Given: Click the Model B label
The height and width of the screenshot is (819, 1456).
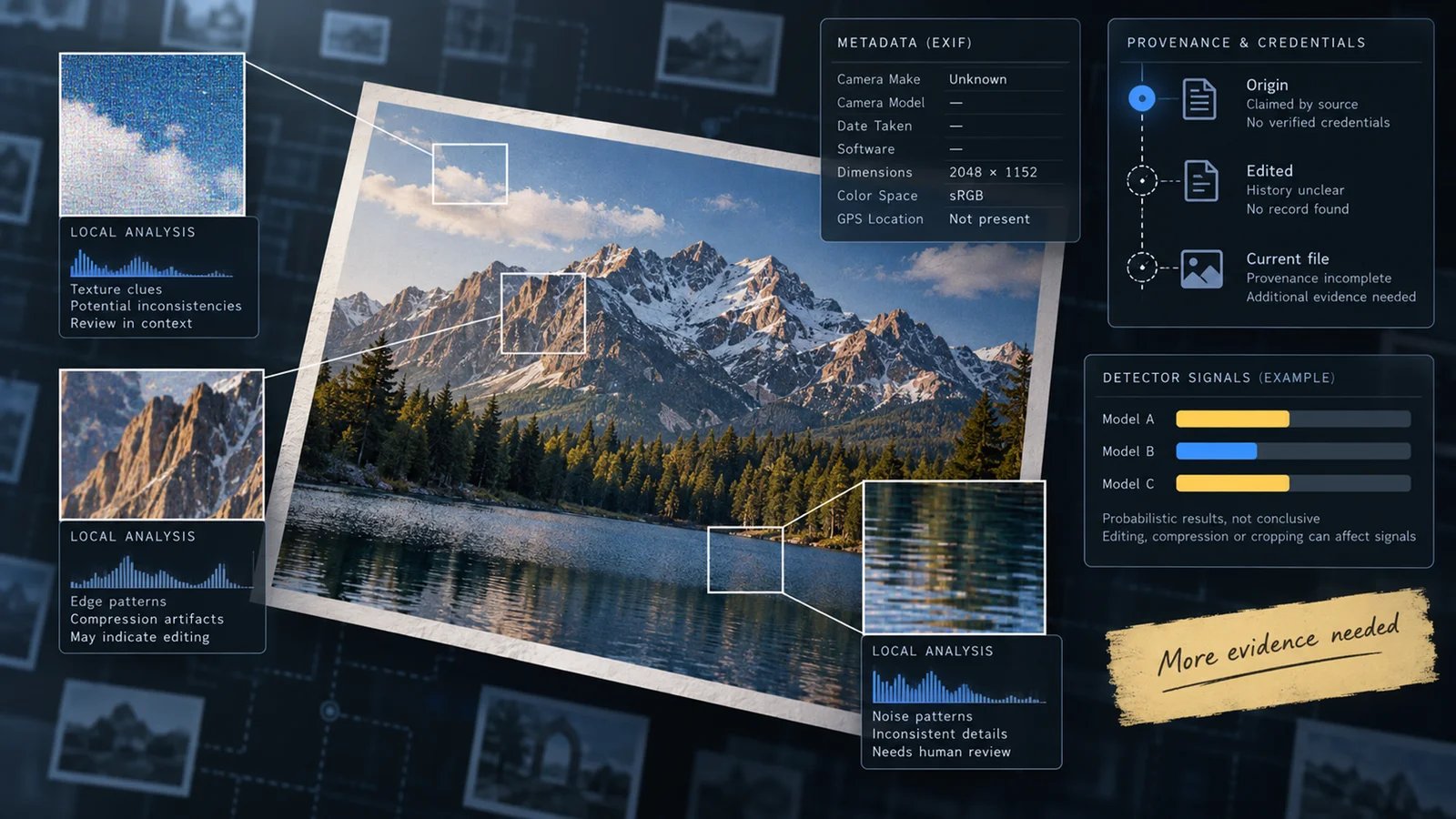Looking at the screenshot, I should (x=1127, y=451).
